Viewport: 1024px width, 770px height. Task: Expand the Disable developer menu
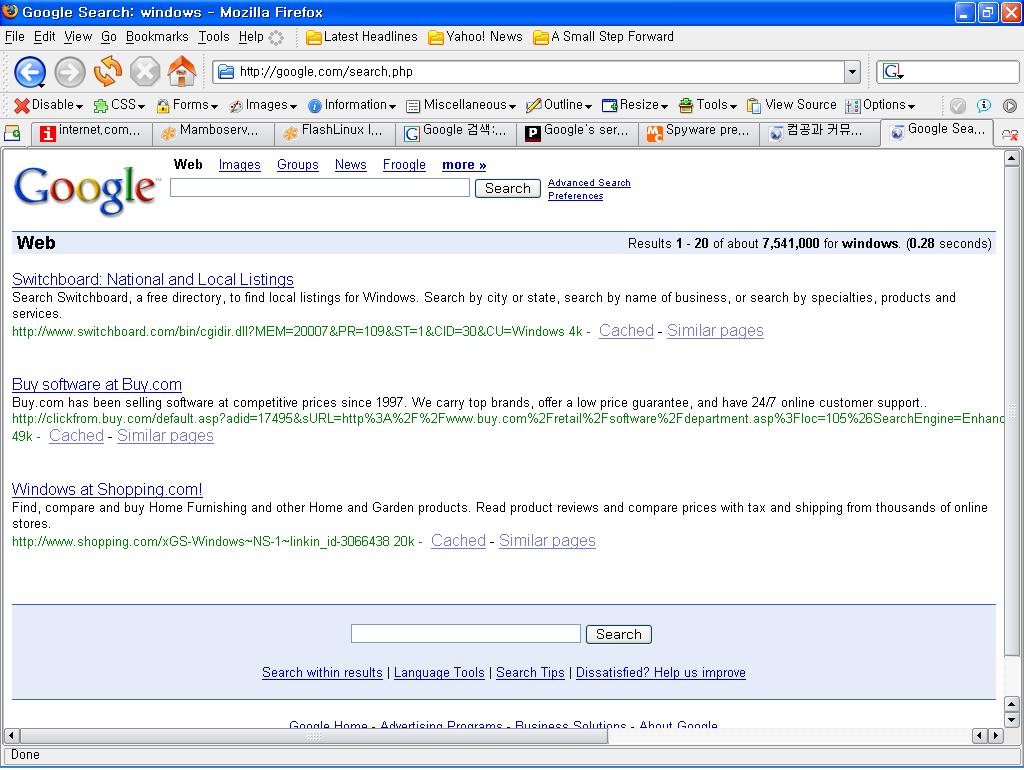click(x=49, y=104)
